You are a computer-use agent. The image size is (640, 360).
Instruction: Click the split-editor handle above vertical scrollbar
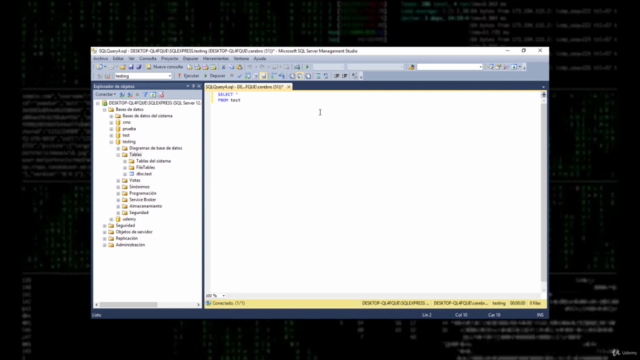pos(544,95)
